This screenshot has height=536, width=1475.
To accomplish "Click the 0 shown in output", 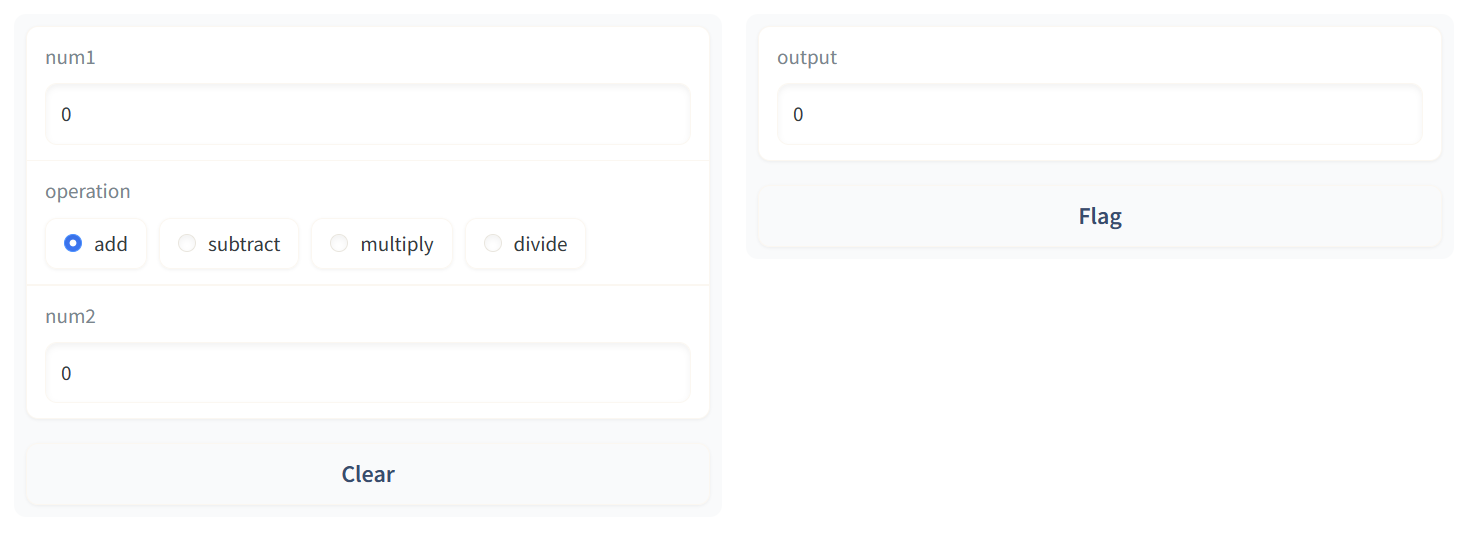I will 798,114.
